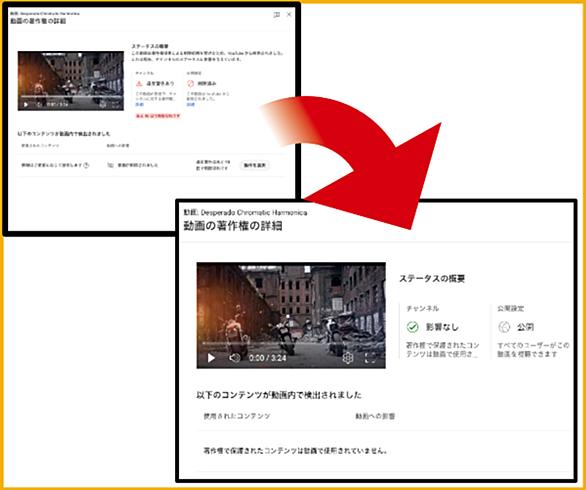Image resolution: width=586 pixels, height=490 pixels.
Task: Click the 影響なし status text
Action: pyautogui.click(x=442, y=327)
